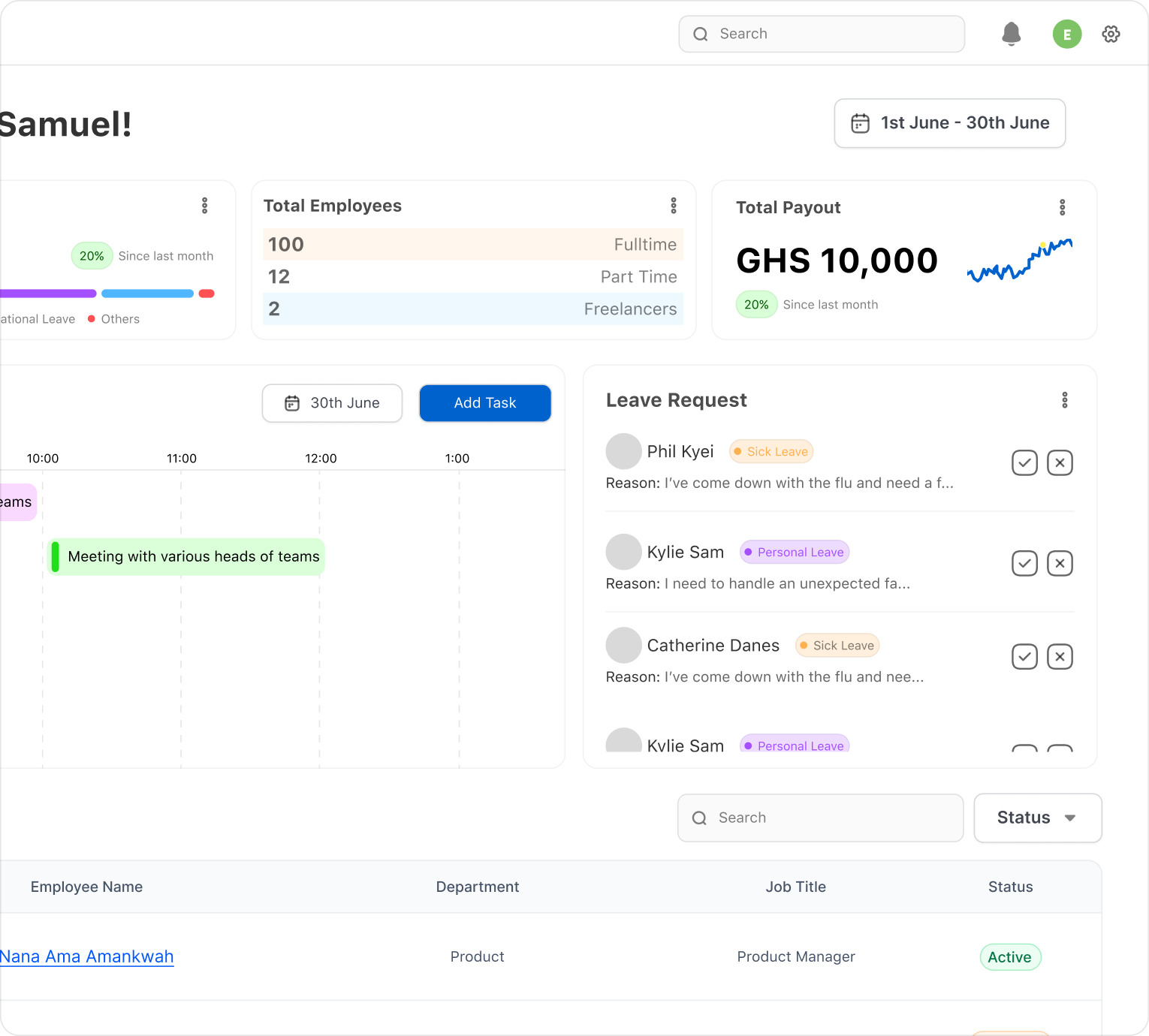1149x1036 pixels.
Task: Click the Active status badge
Action: point(1010,957)
